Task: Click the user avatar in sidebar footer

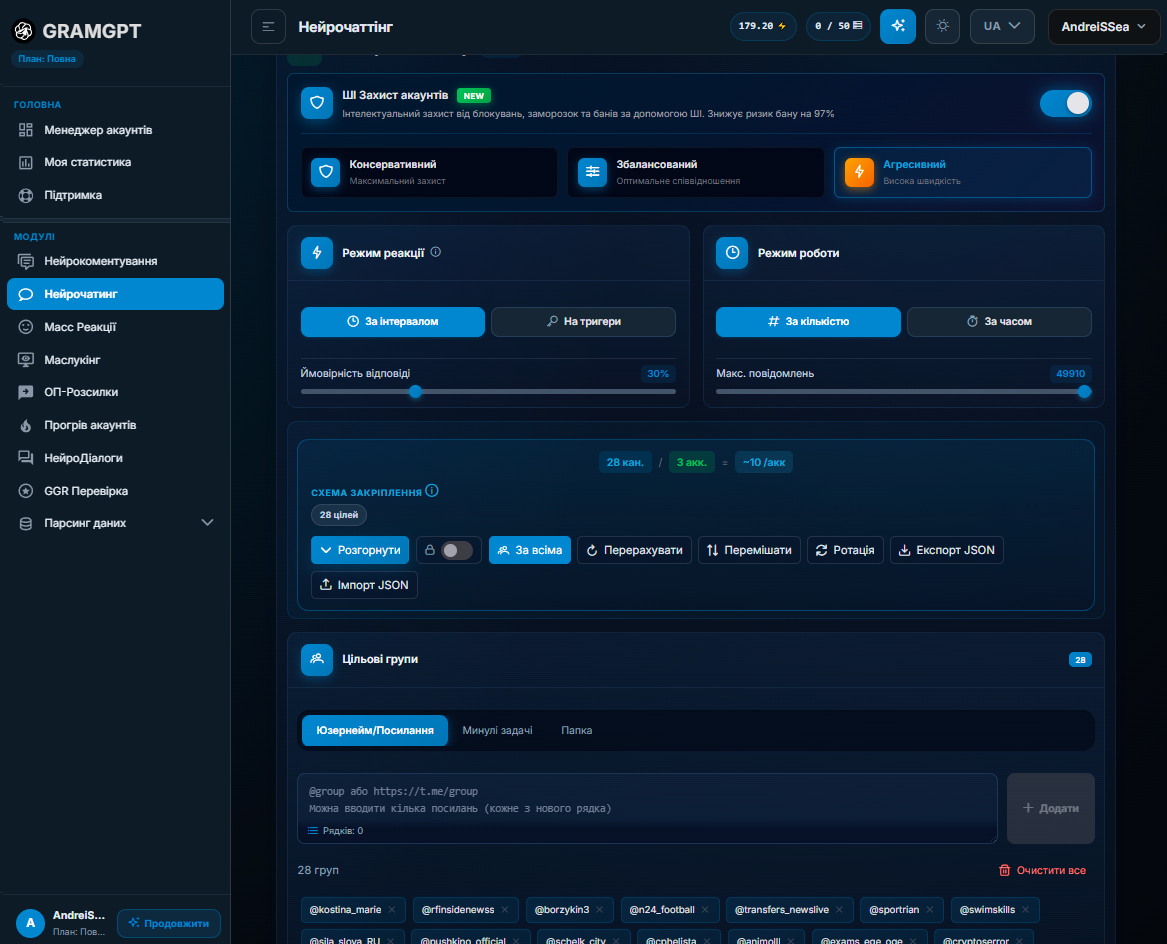Action: pos(31,923)
